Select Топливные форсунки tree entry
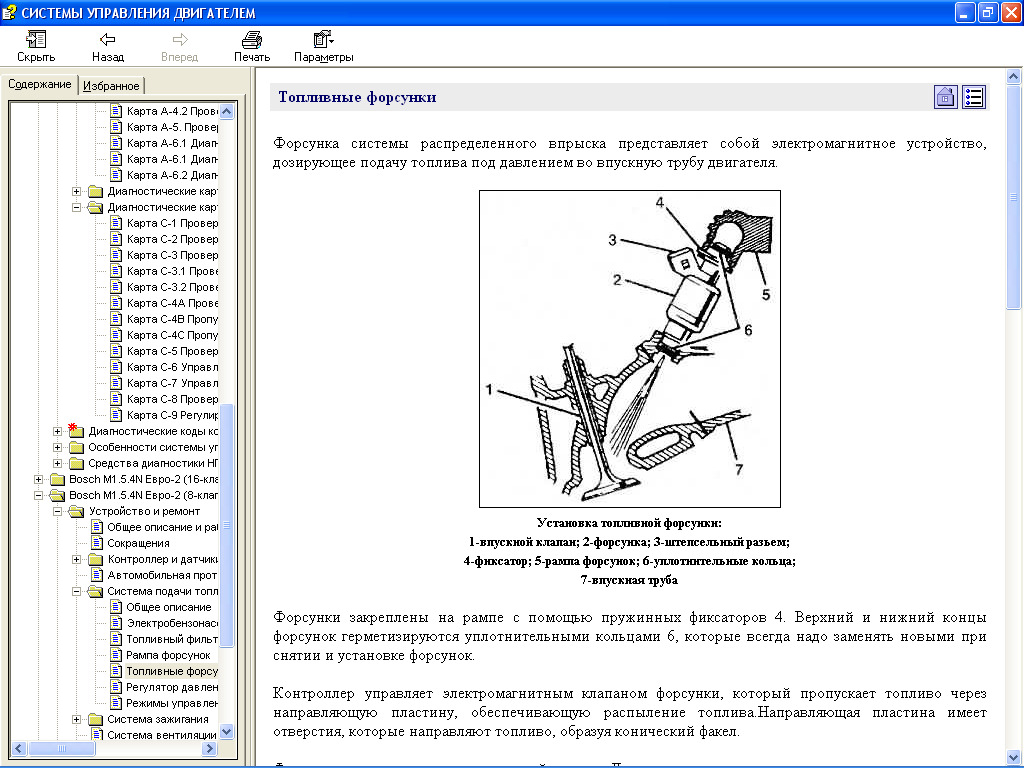This screenshot has width=1024, height=768. click(172, 671)
